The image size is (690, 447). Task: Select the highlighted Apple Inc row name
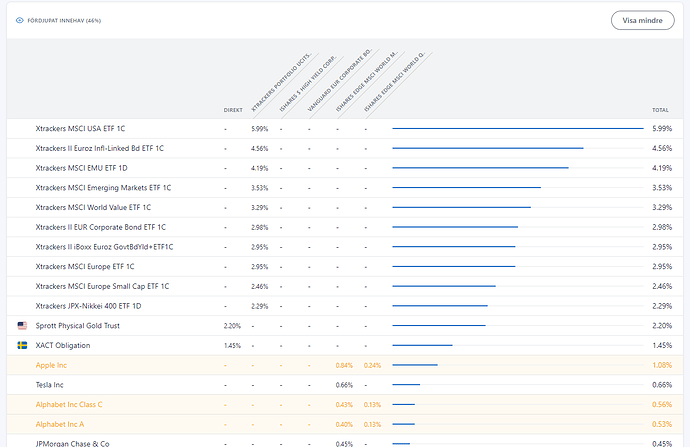click(x=51, y=365)
